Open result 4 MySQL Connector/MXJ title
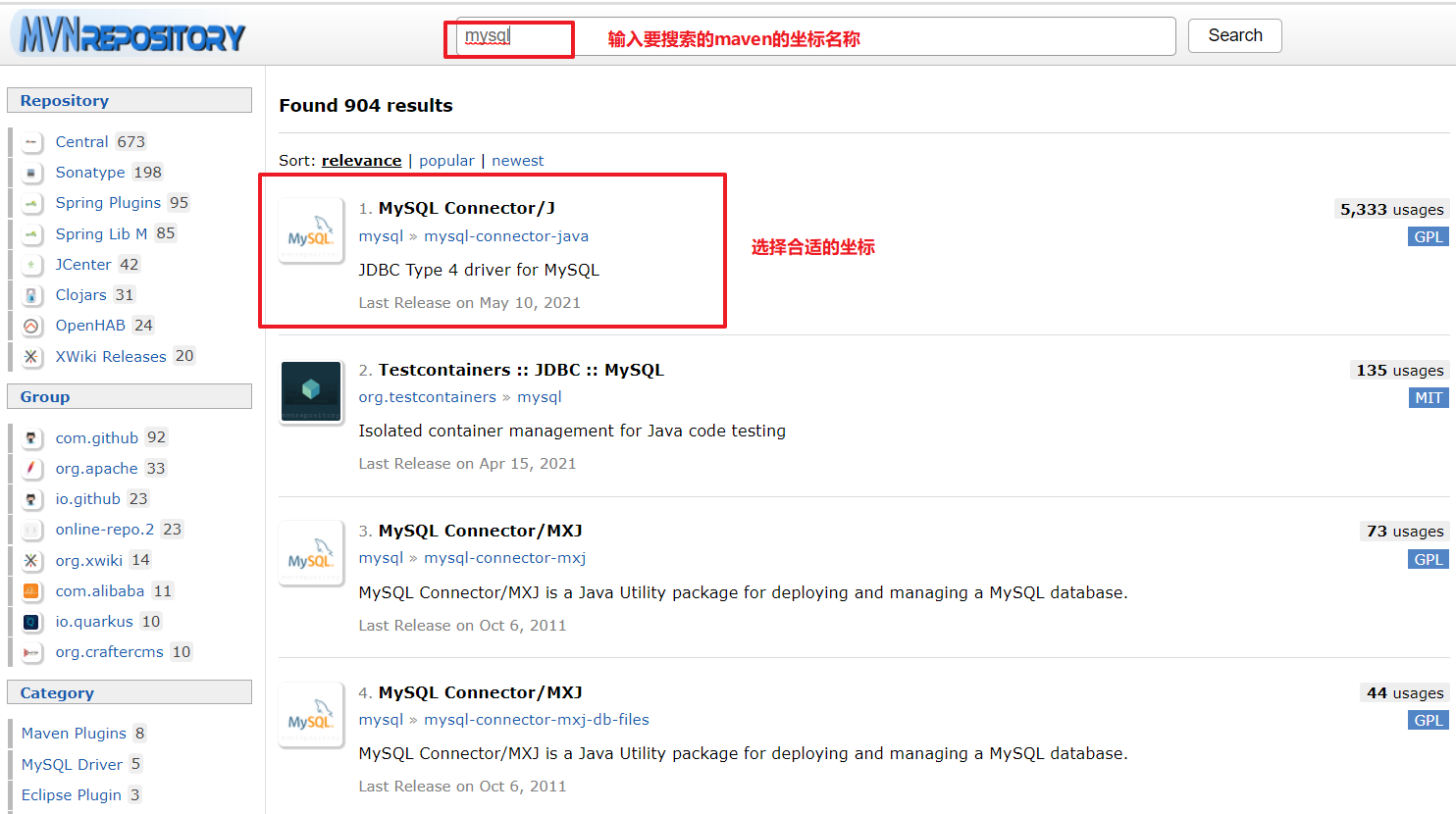The image size is (1456, 814). (481, 692)
